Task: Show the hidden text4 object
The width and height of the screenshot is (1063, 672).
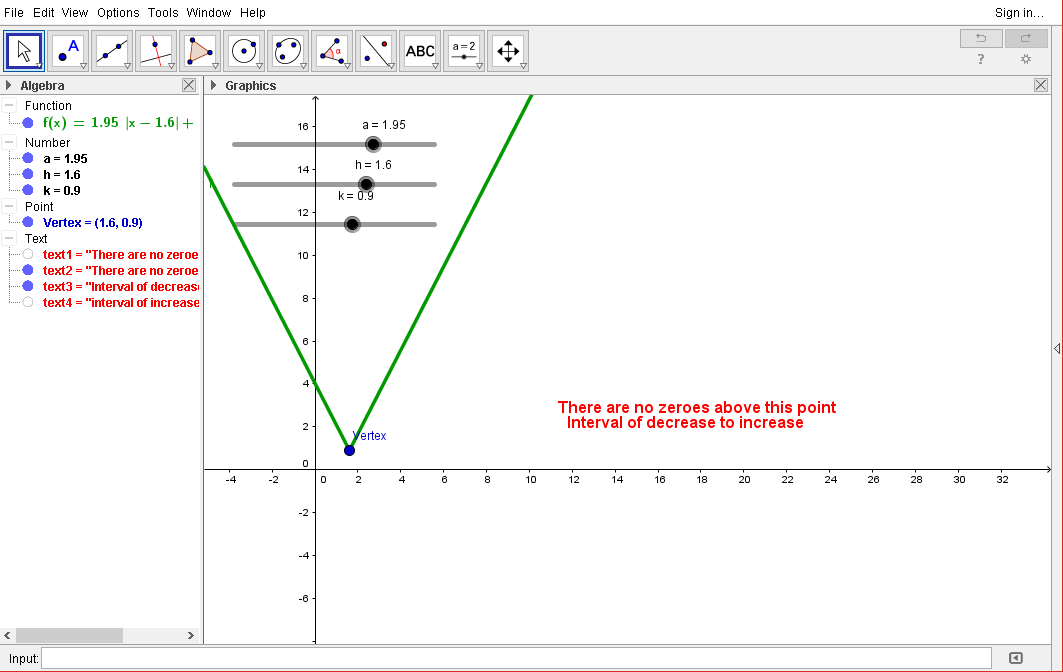Action: [28, 302]
